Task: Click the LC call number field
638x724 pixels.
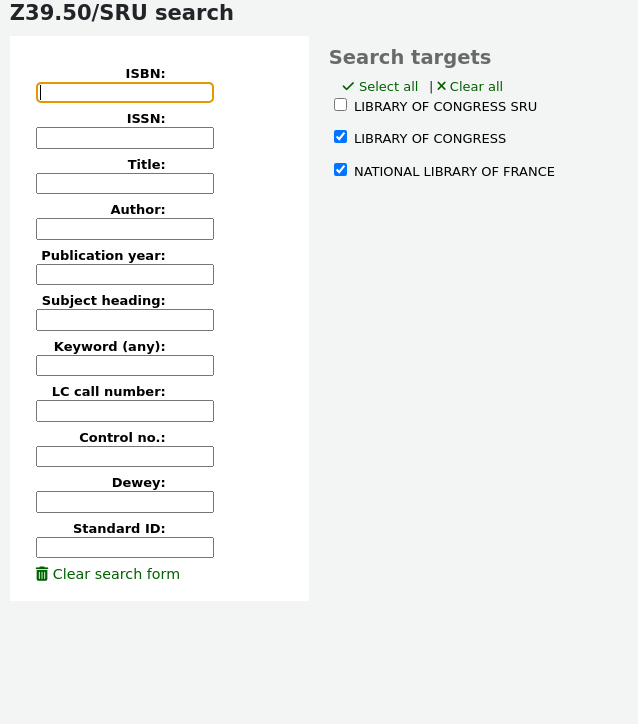Action: [x=125, y=411]
